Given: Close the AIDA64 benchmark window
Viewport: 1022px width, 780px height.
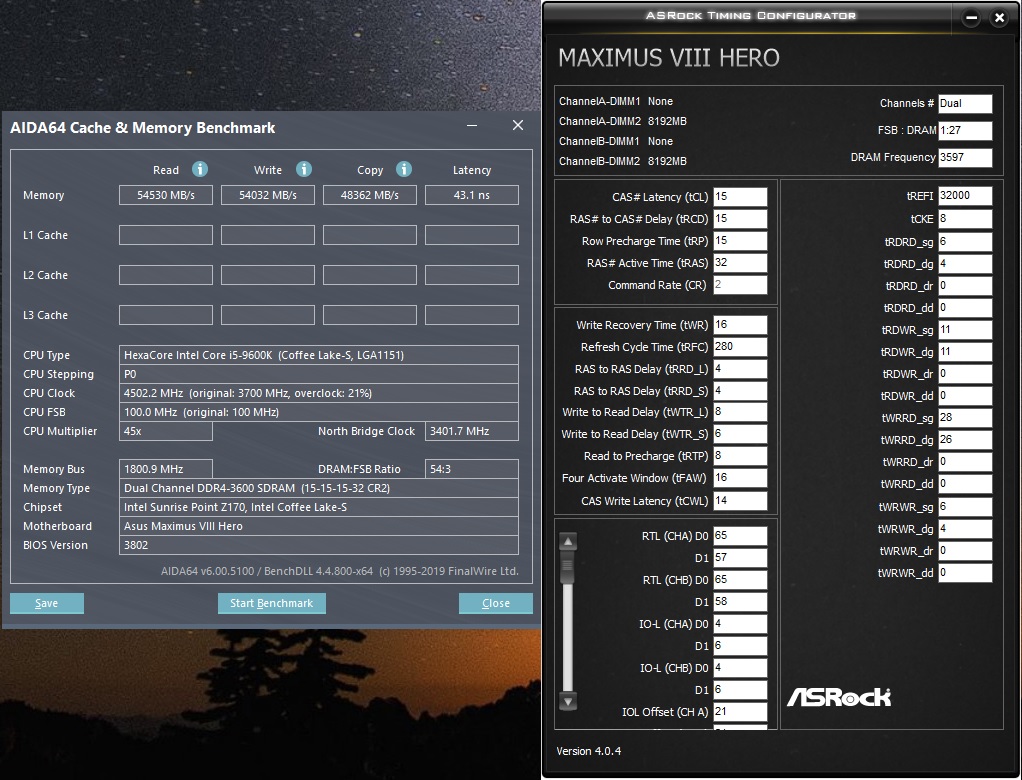Looking at the screenshot, I should click(518, 125).
